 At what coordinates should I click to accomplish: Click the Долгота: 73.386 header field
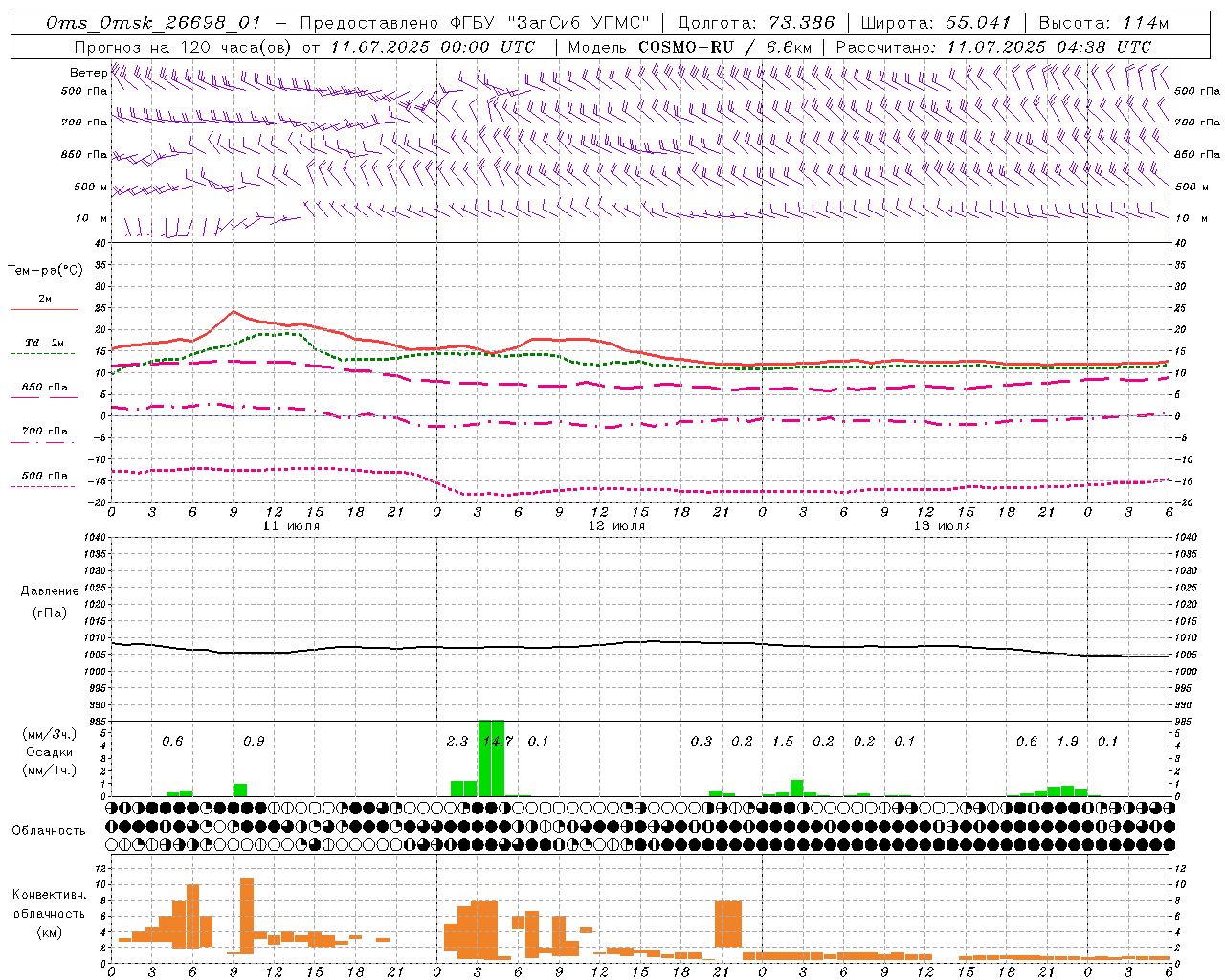click(755, 23)
